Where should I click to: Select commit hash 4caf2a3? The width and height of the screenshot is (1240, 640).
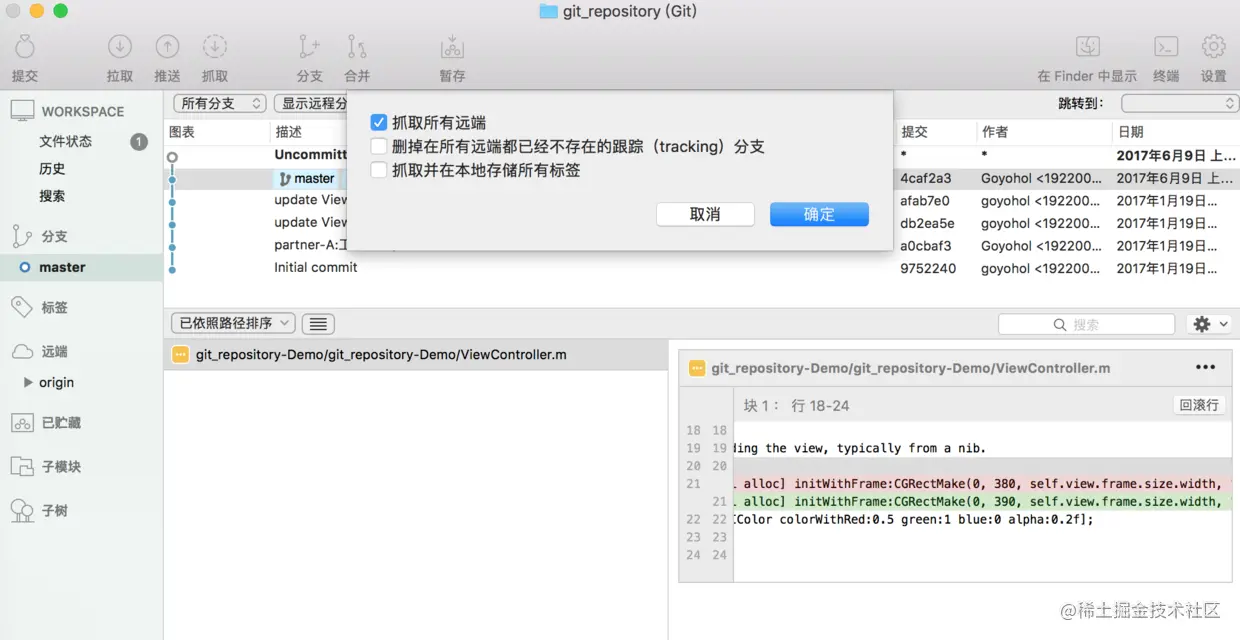pos(925,178)
